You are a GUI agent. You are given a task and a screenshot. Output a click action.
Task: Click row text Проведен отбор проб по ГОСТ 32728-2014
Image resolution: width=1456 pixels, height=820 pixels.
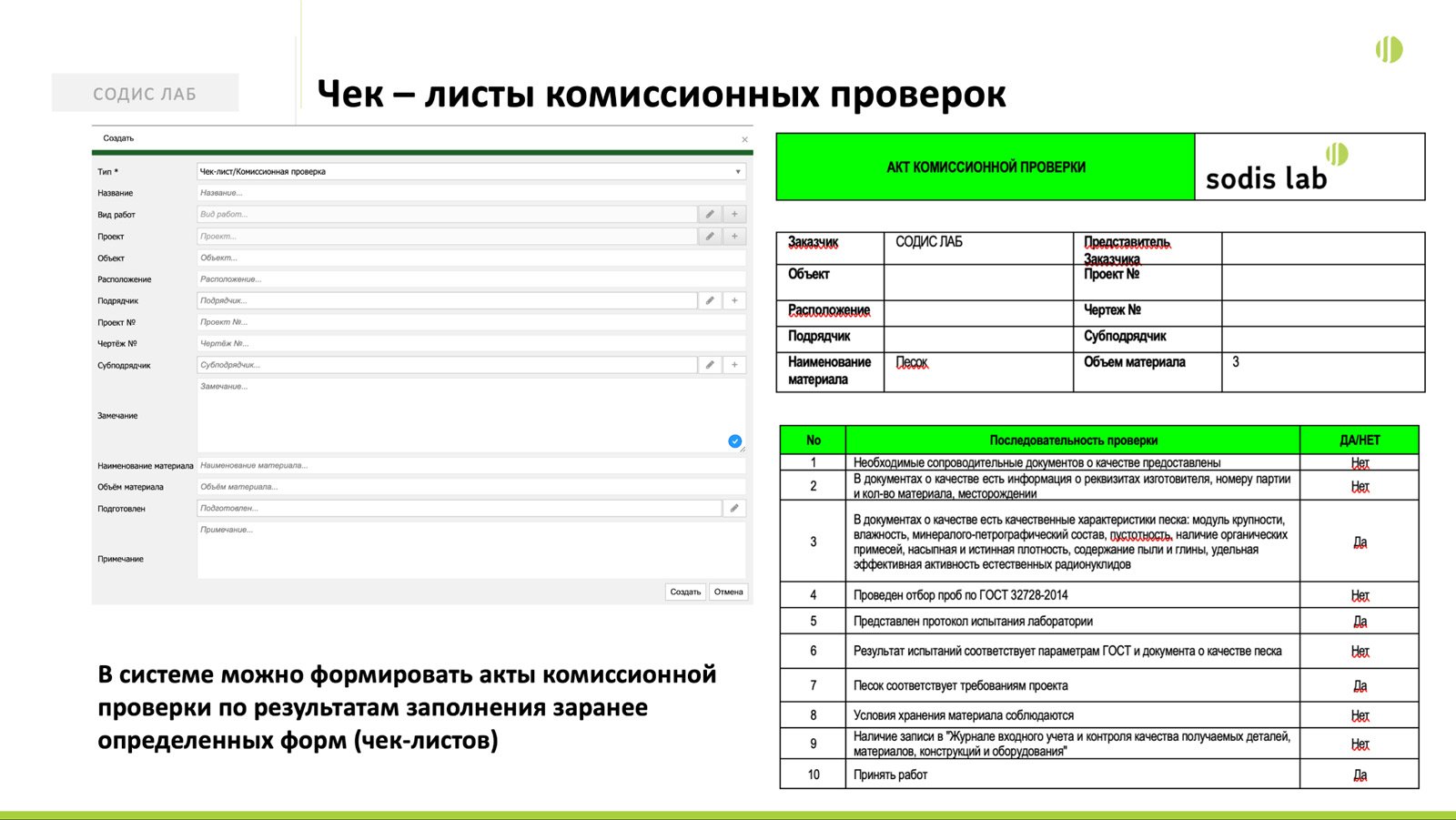960,595
